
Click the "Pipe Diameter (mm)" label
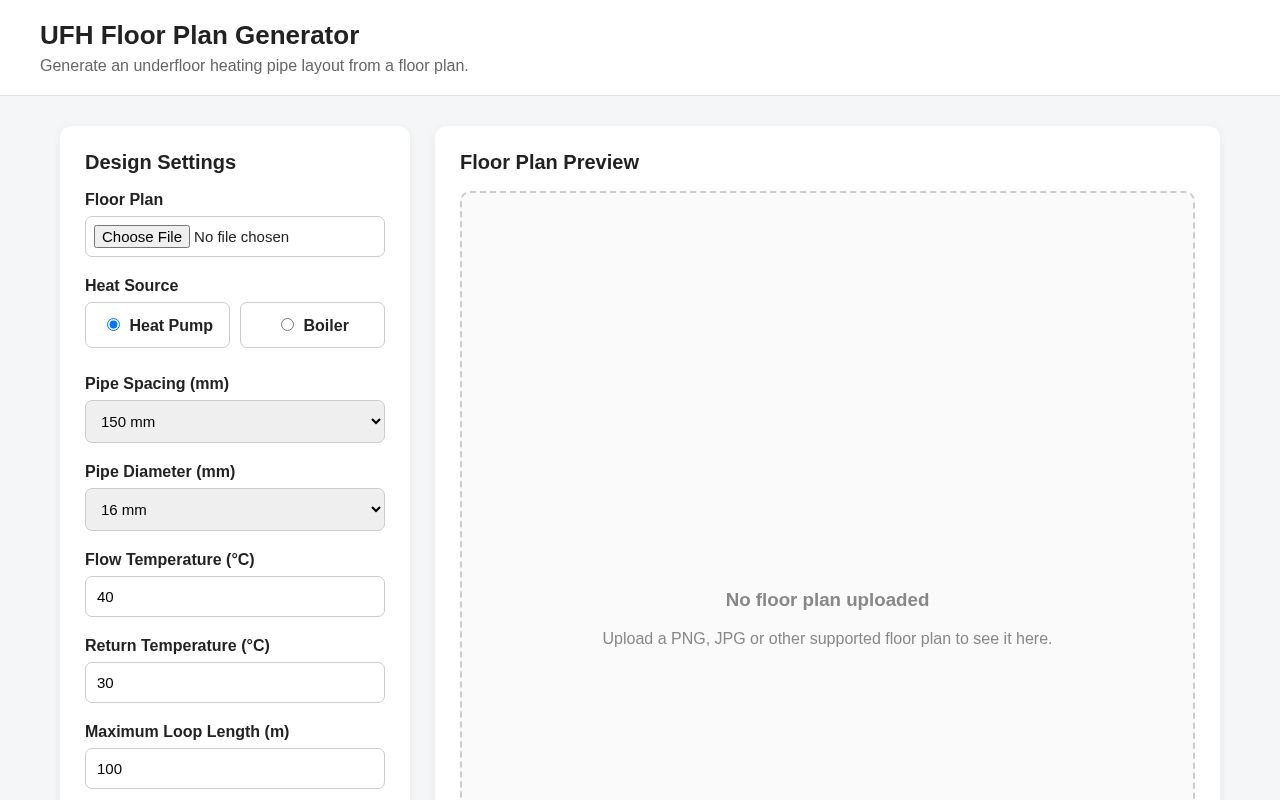coord(160,472)
